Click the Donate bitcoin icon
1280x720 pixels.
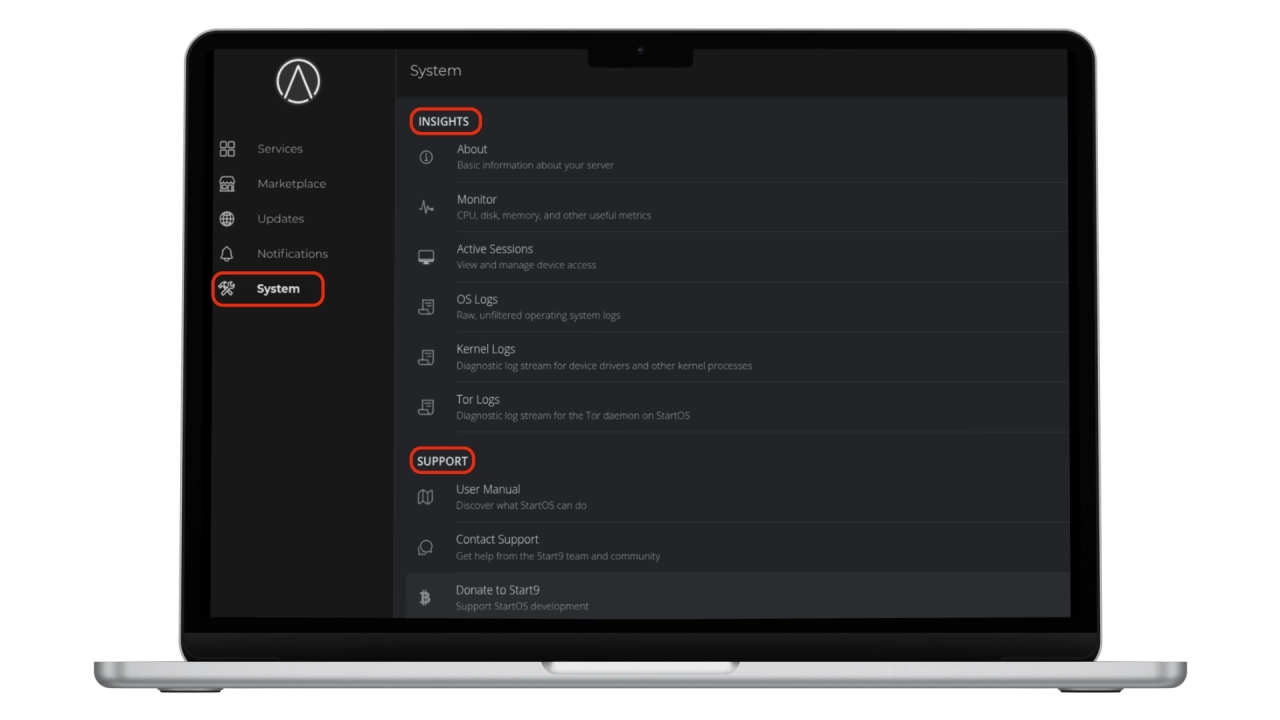pos(425,598)
